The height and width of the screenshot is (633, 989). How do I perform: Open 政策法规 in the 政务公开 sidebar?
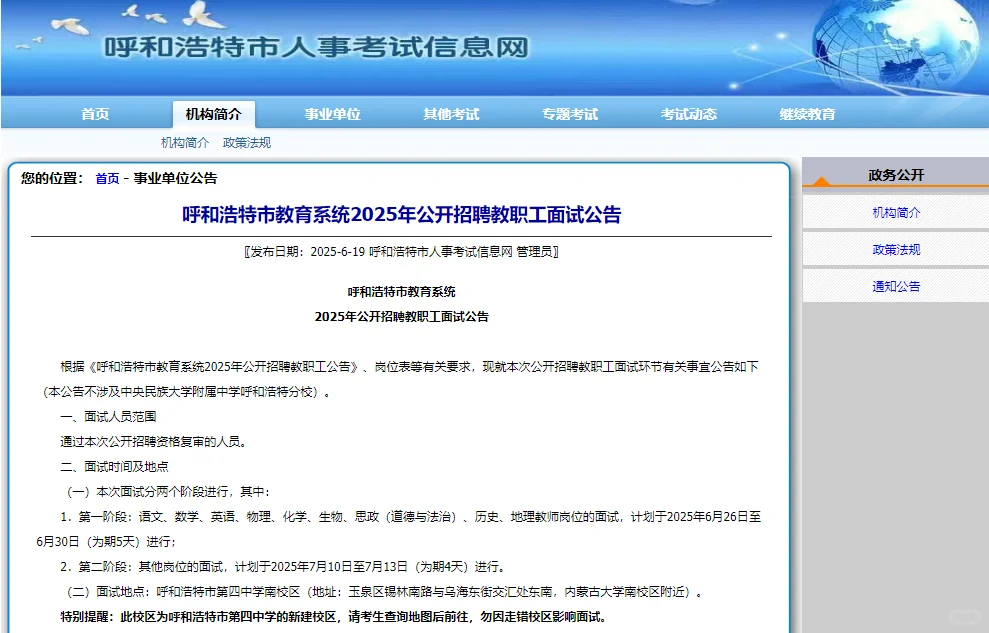896,250
